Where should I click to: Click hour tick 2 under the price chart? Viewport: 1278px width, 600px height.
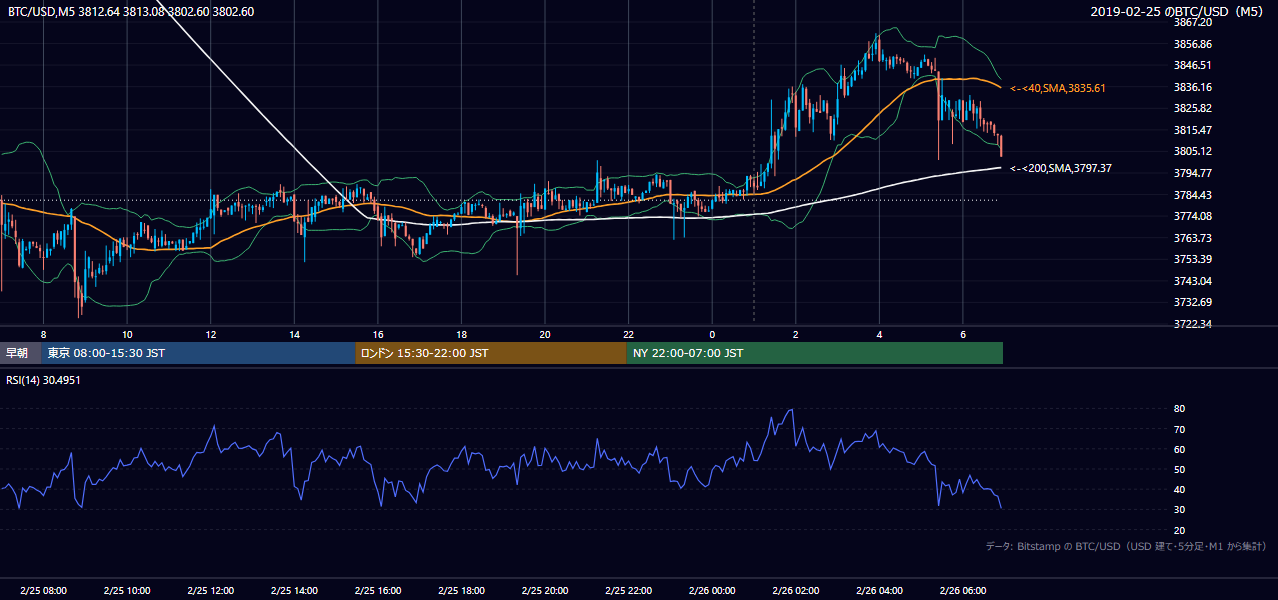795,334
